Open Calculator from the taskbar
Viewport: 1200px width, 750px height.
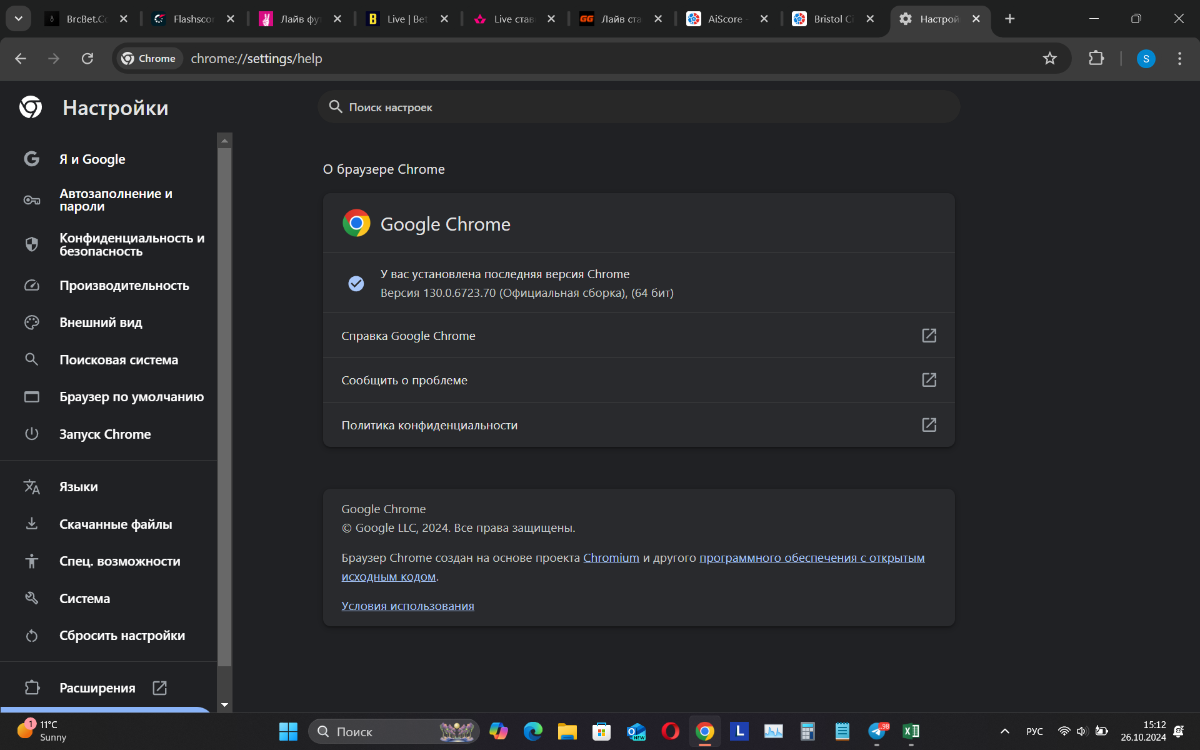808,731
